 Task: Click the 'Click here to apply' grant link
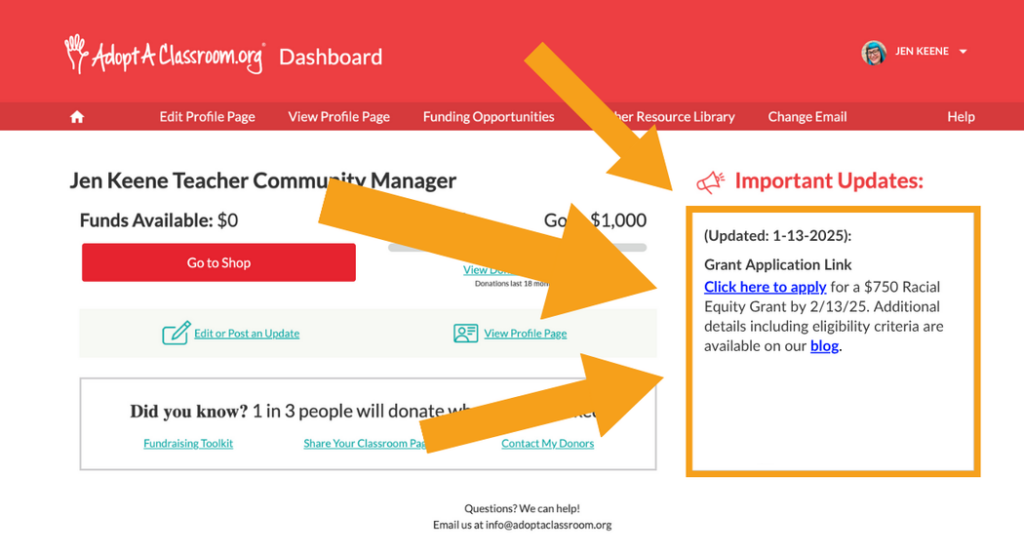[x=765, y=287]
